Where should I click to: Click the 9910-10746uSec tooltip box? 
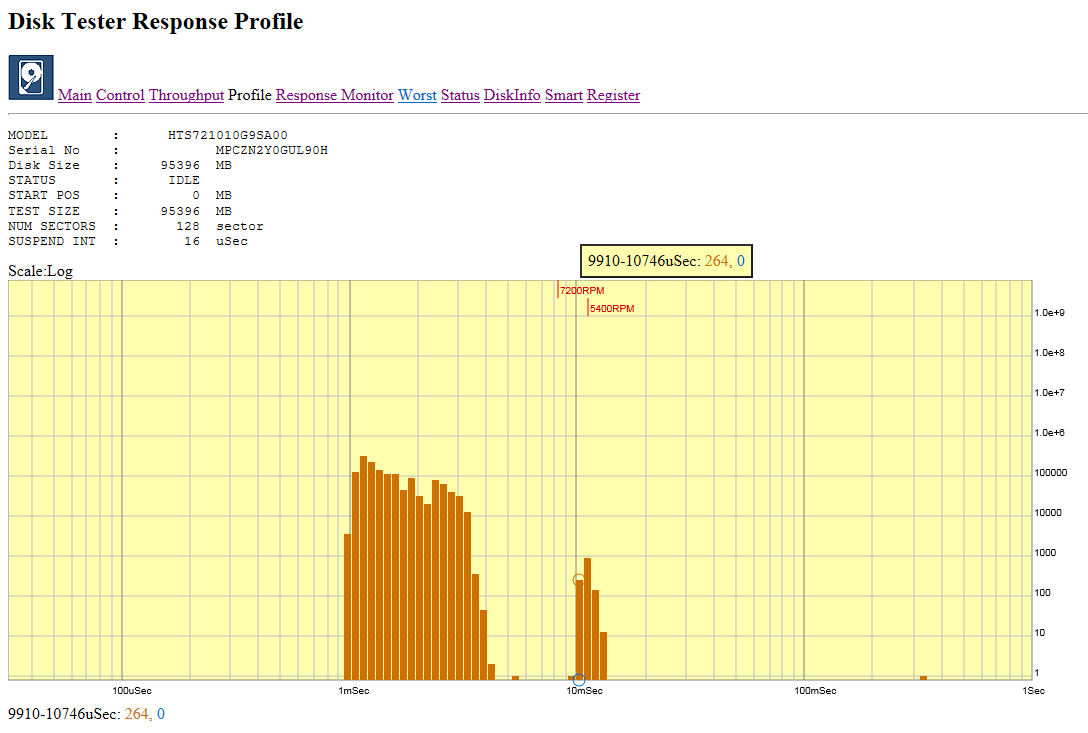point(666,261)
